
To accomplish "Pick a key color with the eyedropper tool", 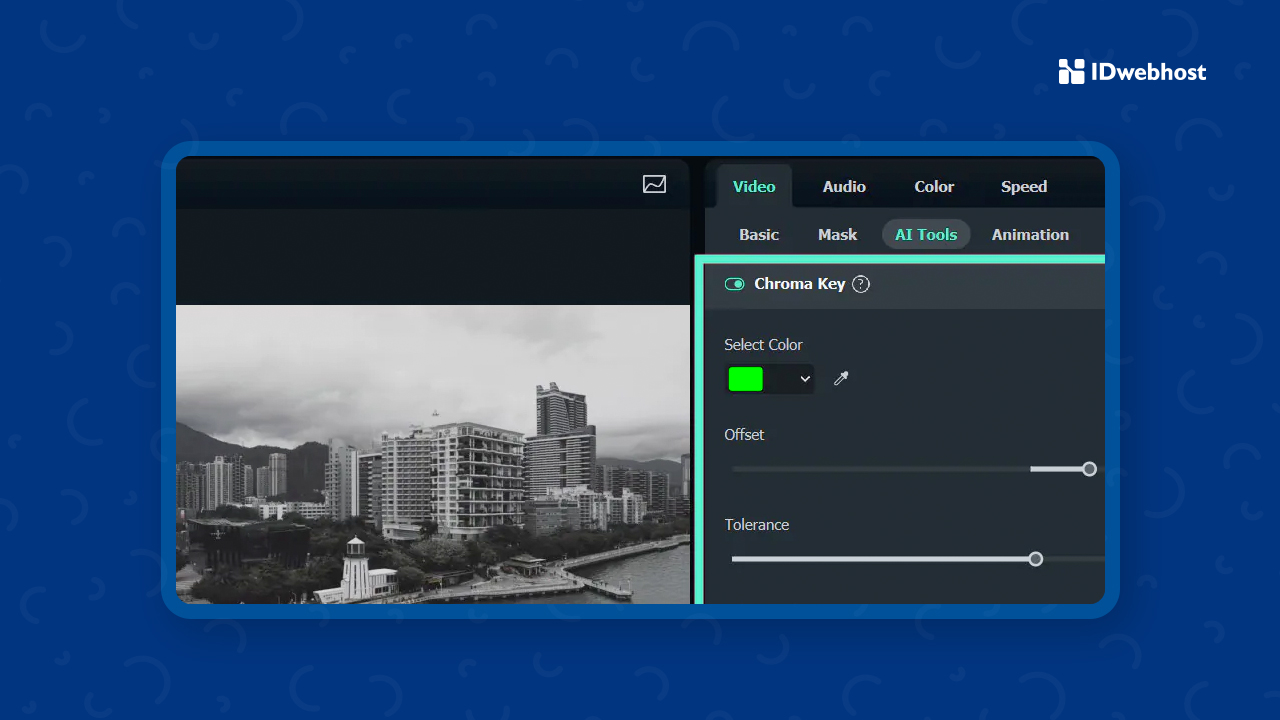I will tap(840, 379).
